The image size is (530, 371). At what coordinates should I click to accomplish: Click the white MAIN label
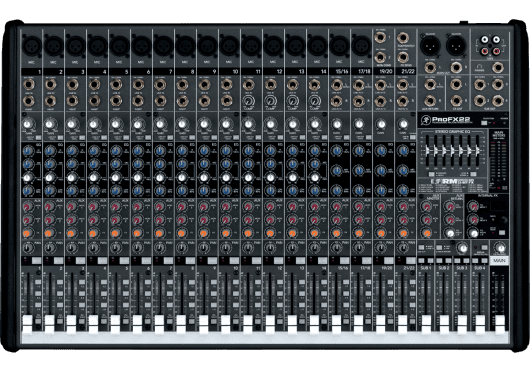click(499, 261)
